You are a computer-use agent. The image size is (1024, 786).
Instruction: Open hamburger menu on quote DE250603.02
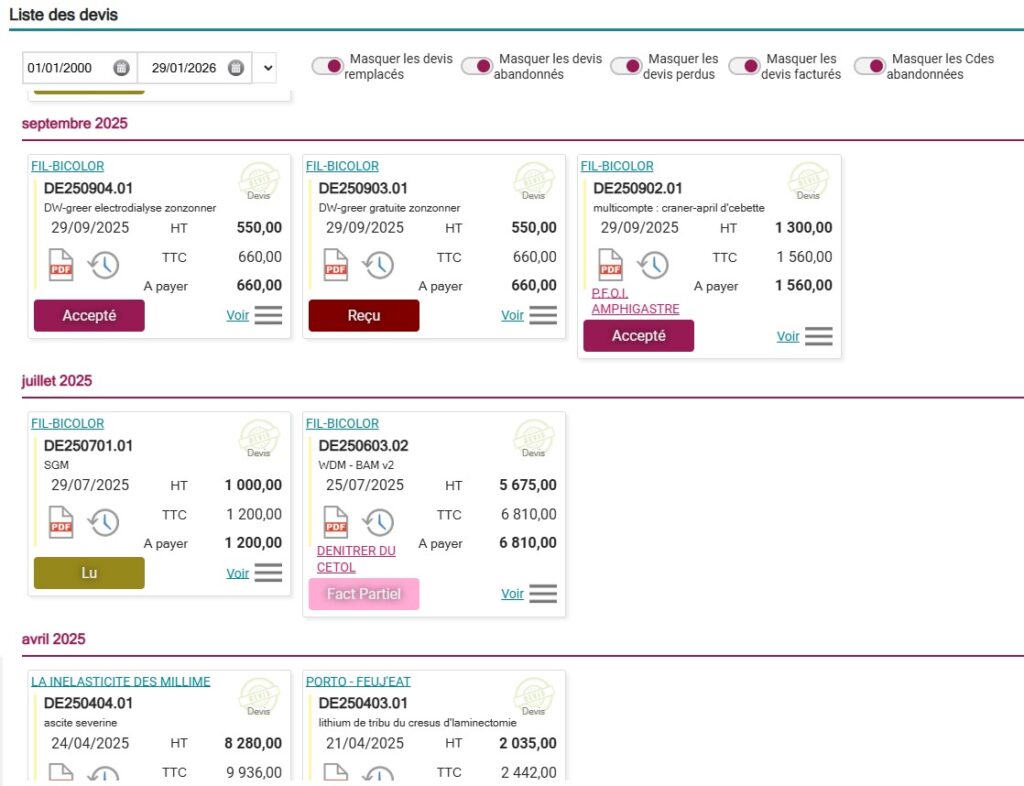click(543, 594)
